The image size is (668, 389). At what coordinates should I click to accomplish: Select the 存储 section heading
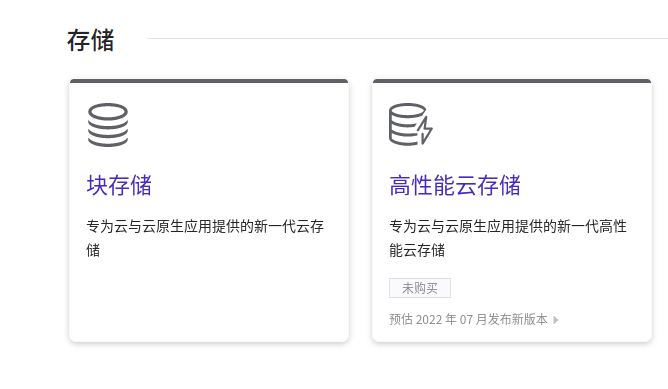click(x=90, y=40)
